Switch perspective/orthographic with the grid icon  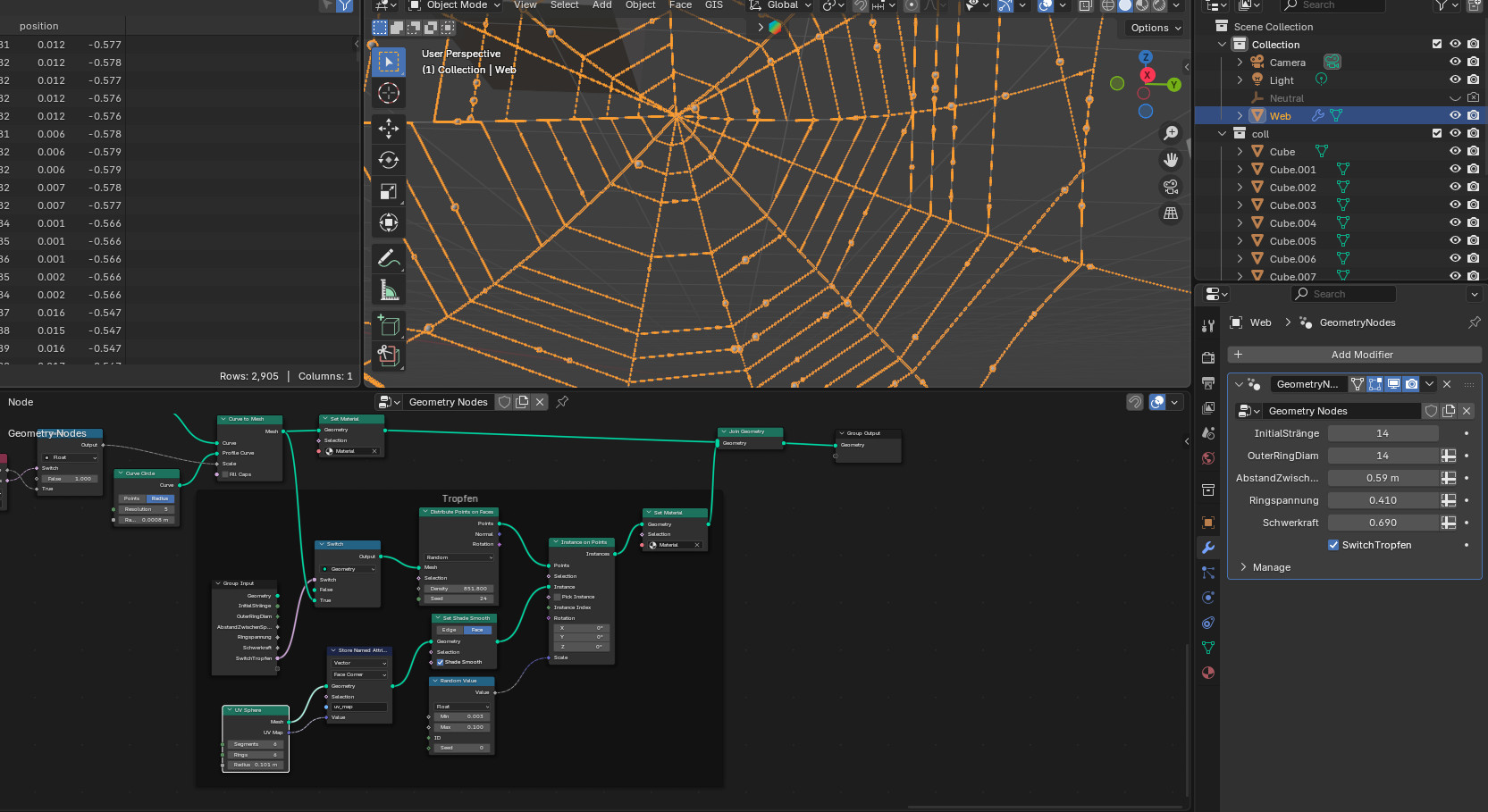coord(1171,213)
